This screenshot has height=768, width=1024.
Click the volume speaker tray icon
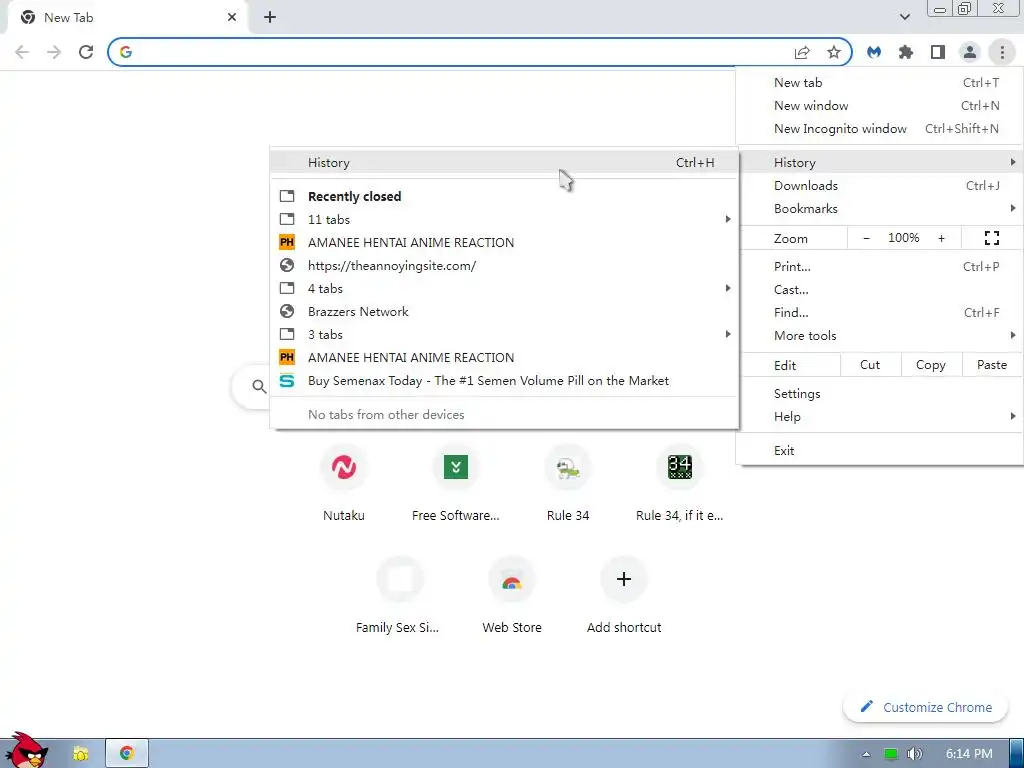point(914,754)
